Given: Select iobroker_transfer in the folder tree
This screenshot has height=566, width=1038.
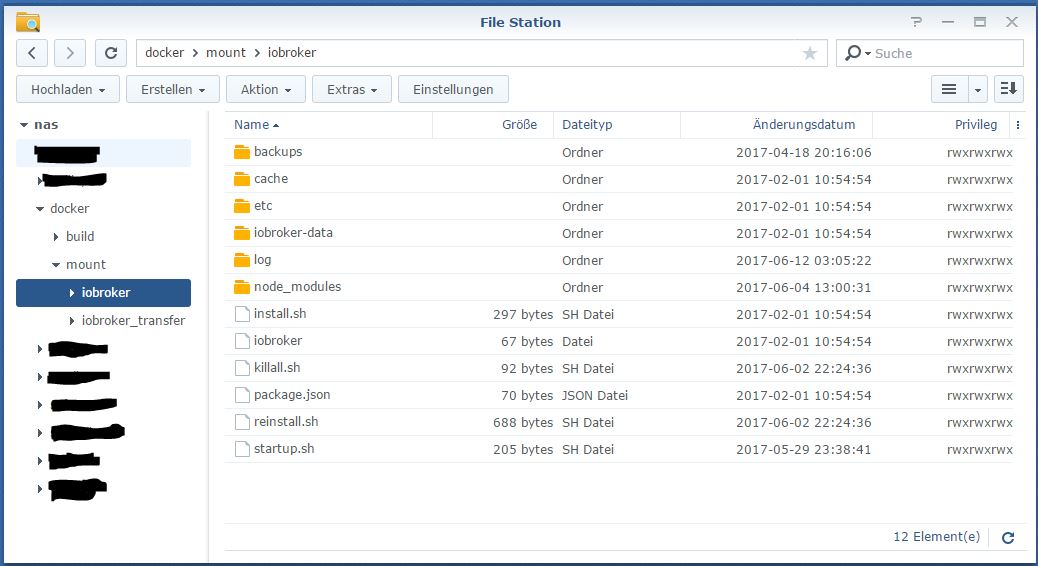Looking at the screenshot, I should coord(133,320).
